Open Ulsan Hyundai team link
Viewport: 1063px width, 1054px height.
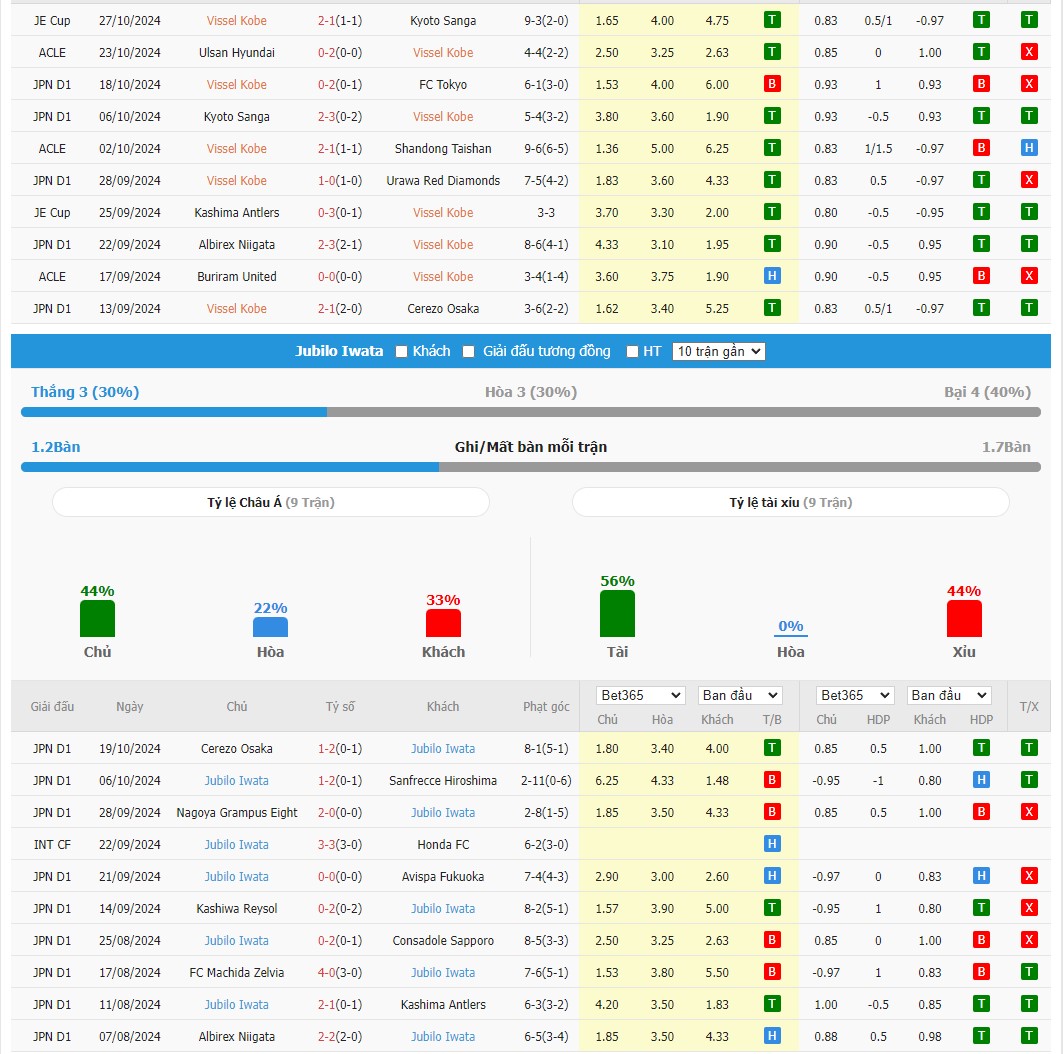point(237,53)
